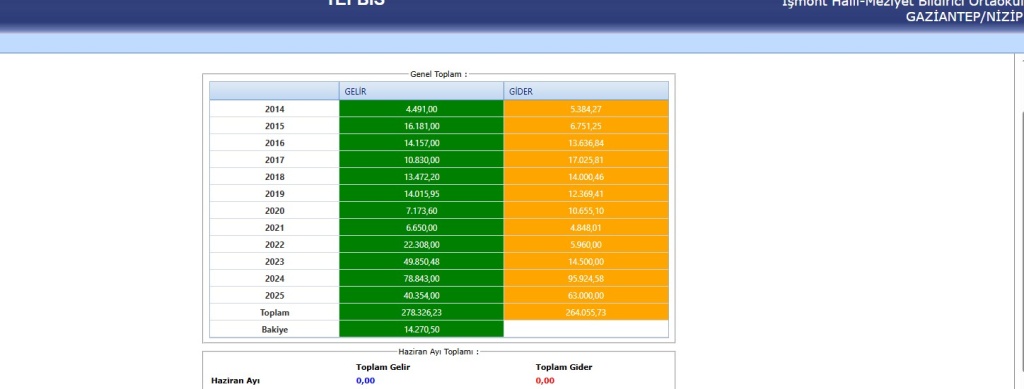This screenshot has width=1024, height=389.
Task: Select the 2025 year row label
Action: click(274, 296)
